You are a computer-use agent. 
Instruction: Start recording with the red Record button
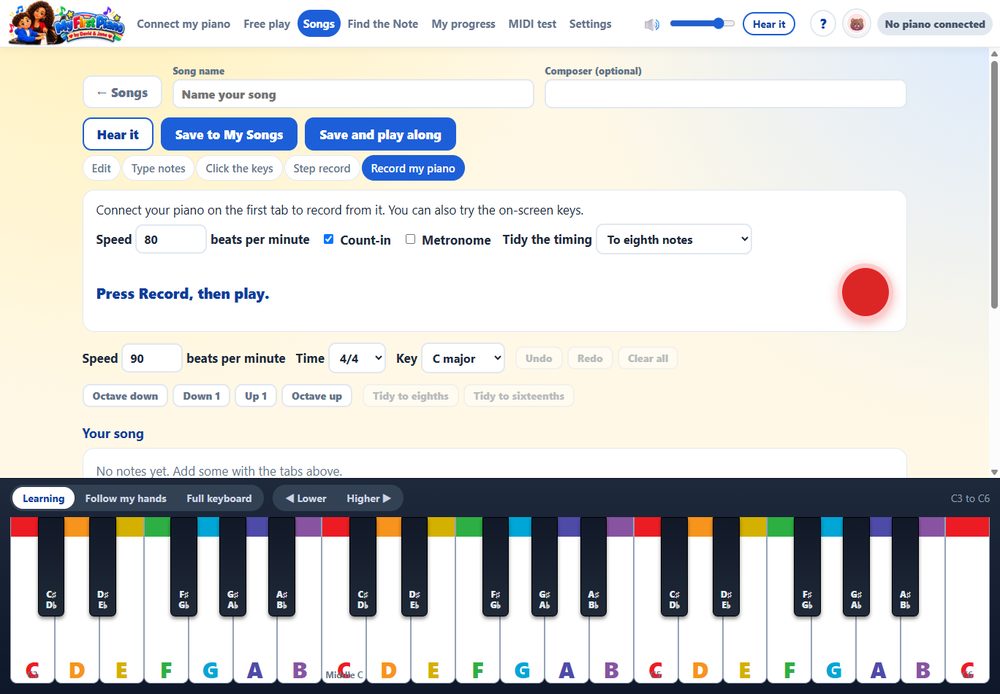[x=865, y=292]
